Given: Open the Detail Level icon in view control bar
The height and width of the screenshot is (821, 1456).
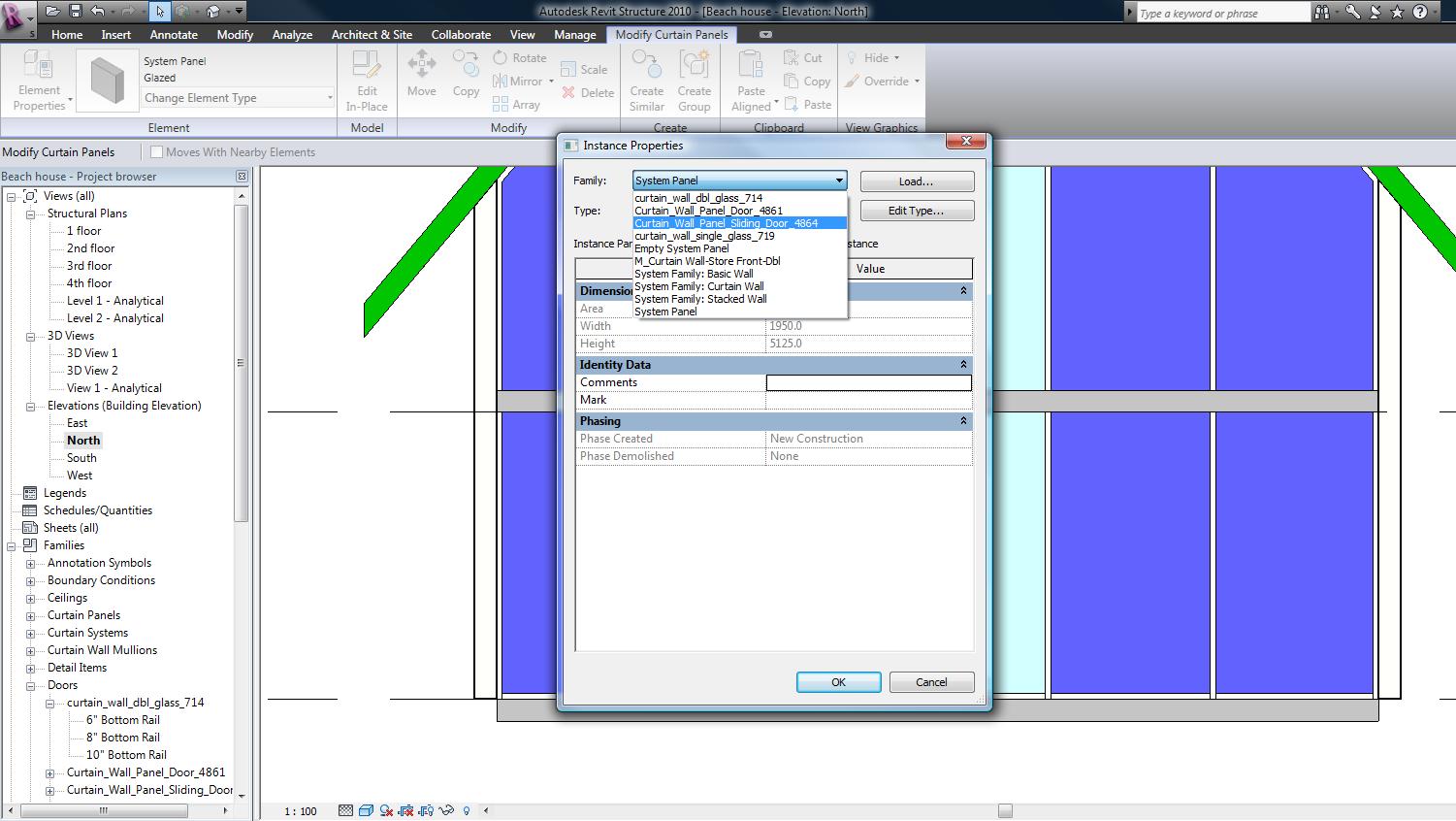Looking at the screenshot, I should pos(346,810).
